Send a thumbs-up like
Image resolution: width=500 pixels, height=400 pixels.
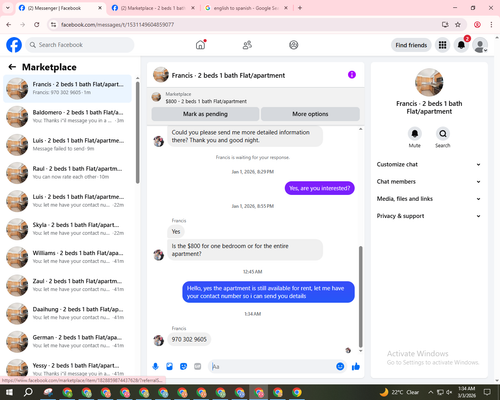click(356, 367)
